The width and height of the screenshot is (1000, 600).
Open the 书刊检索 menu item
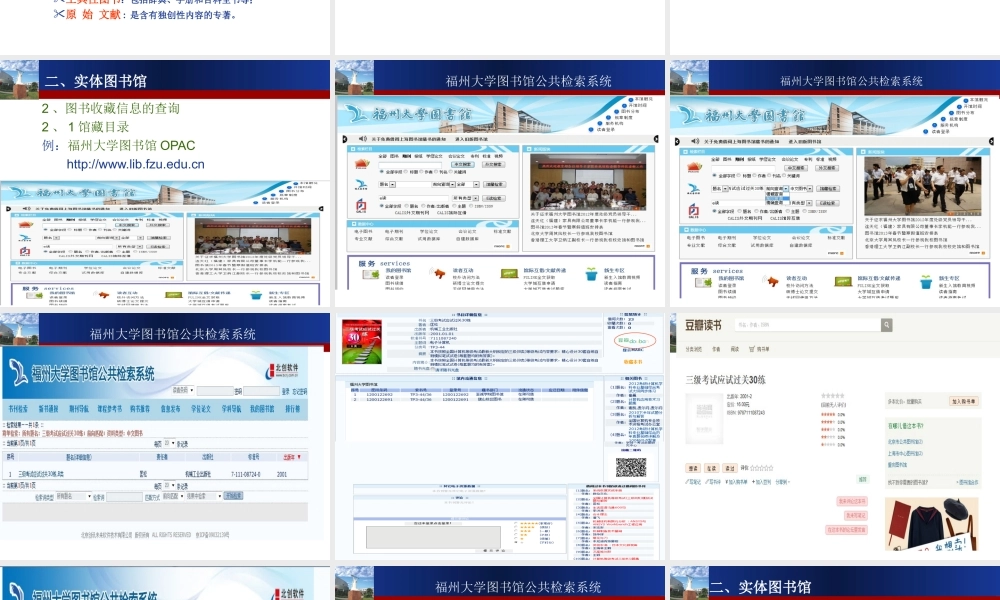(18, 409)
